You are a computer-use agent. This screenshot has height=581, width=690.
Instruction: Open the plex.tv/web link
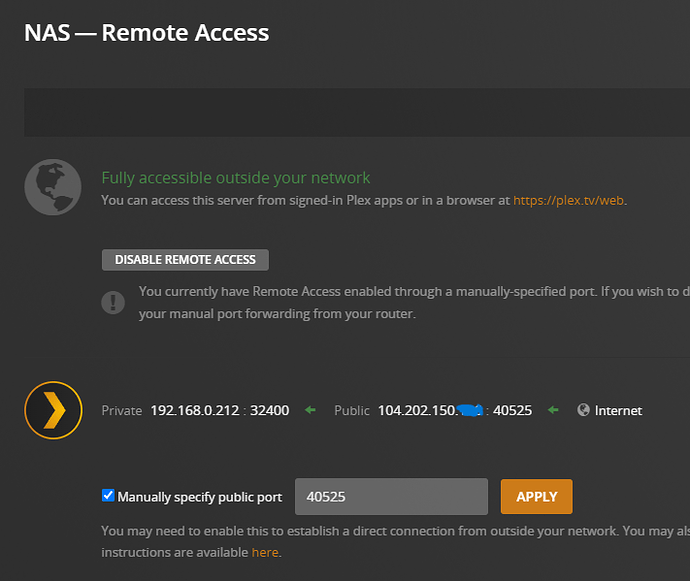[569, 200]
